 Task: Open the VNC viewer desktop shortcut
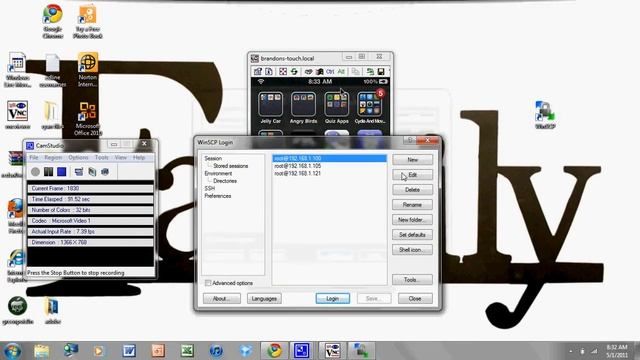18,115
